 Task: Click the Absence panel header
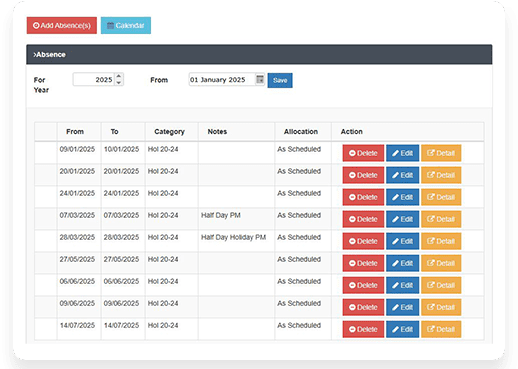click(259, 54)
